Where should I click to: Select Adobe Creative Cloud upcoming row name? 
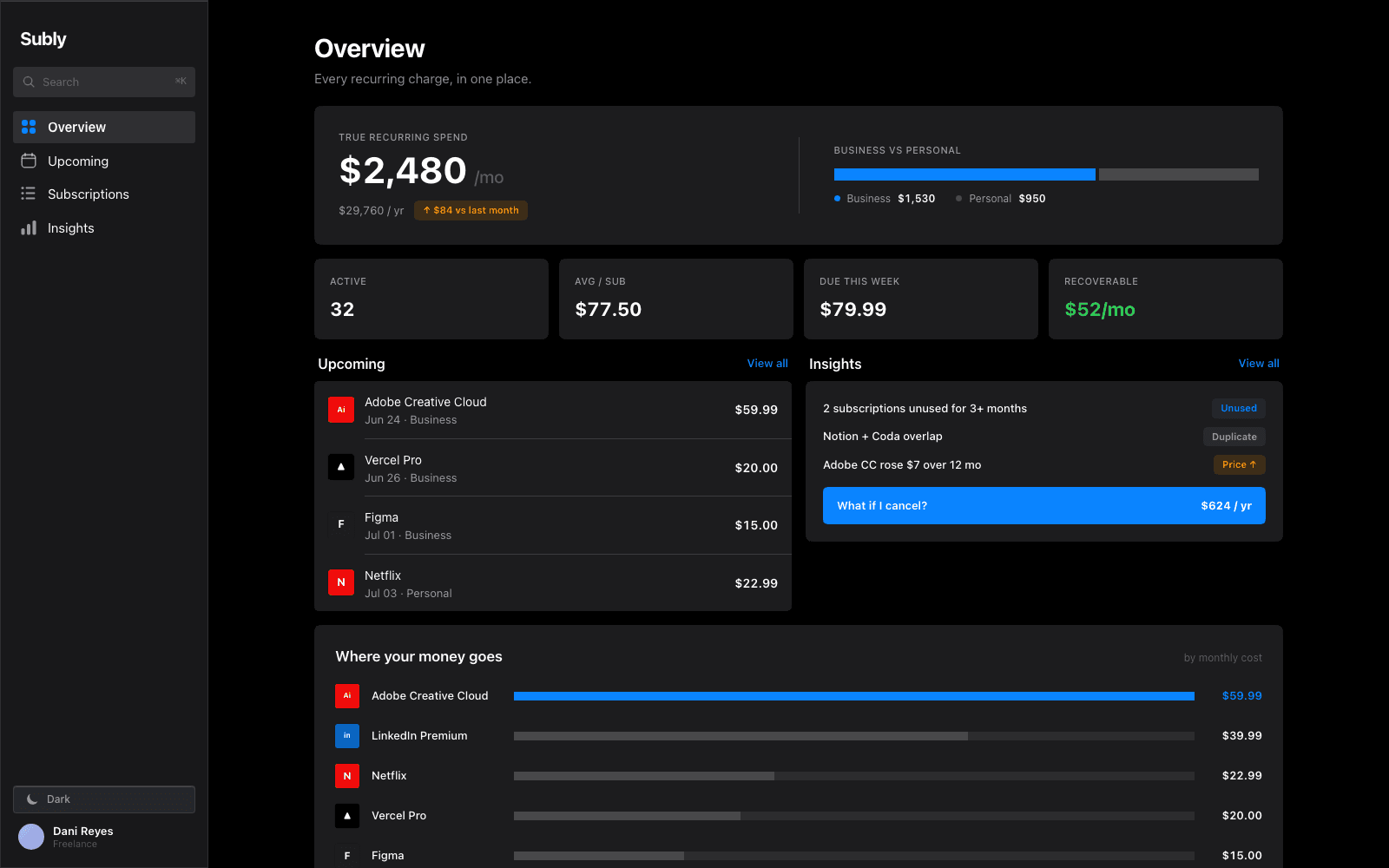425,402
